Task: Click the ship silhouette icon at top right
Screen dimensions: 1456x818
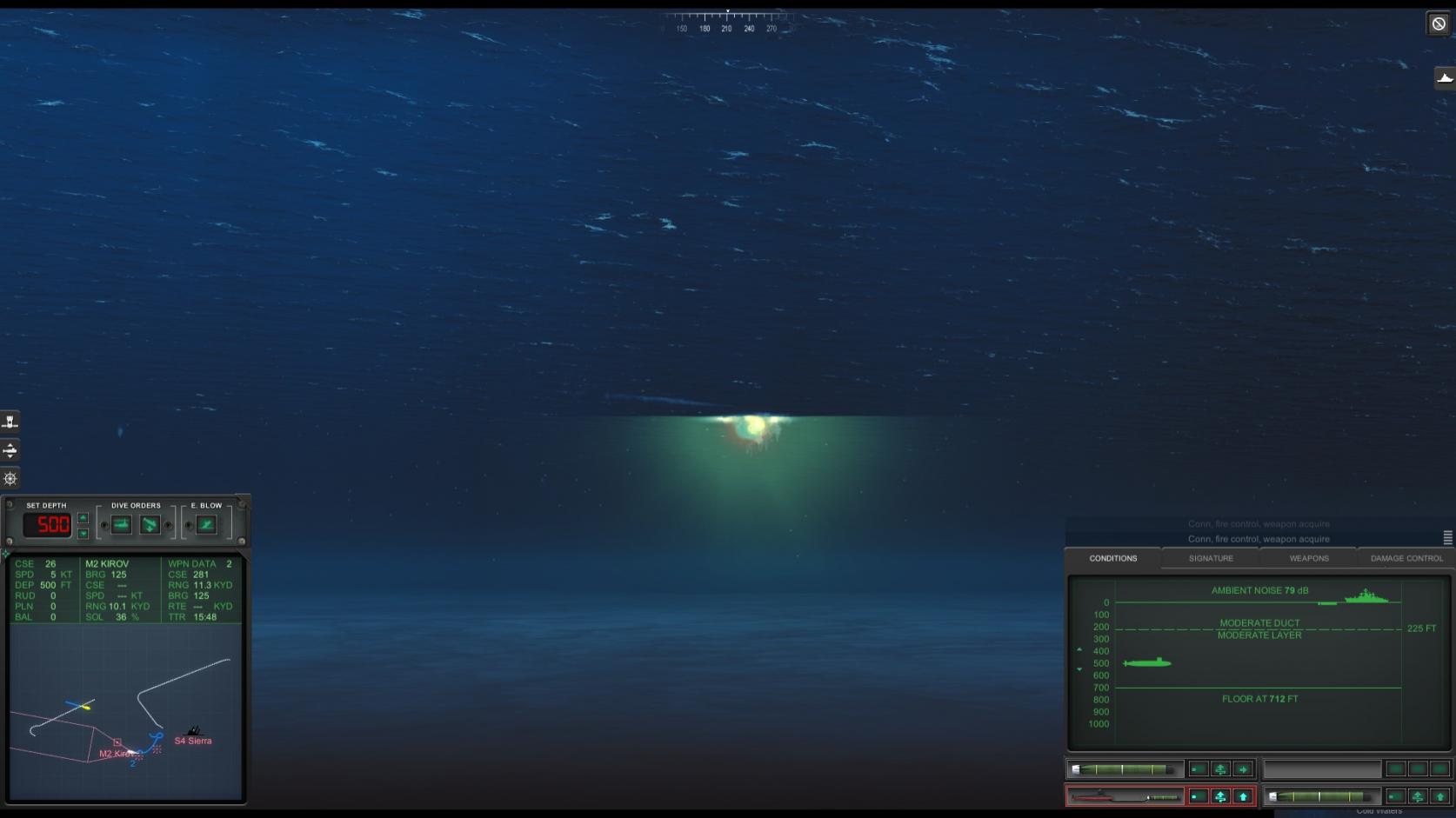Action: pos(1444,78)
